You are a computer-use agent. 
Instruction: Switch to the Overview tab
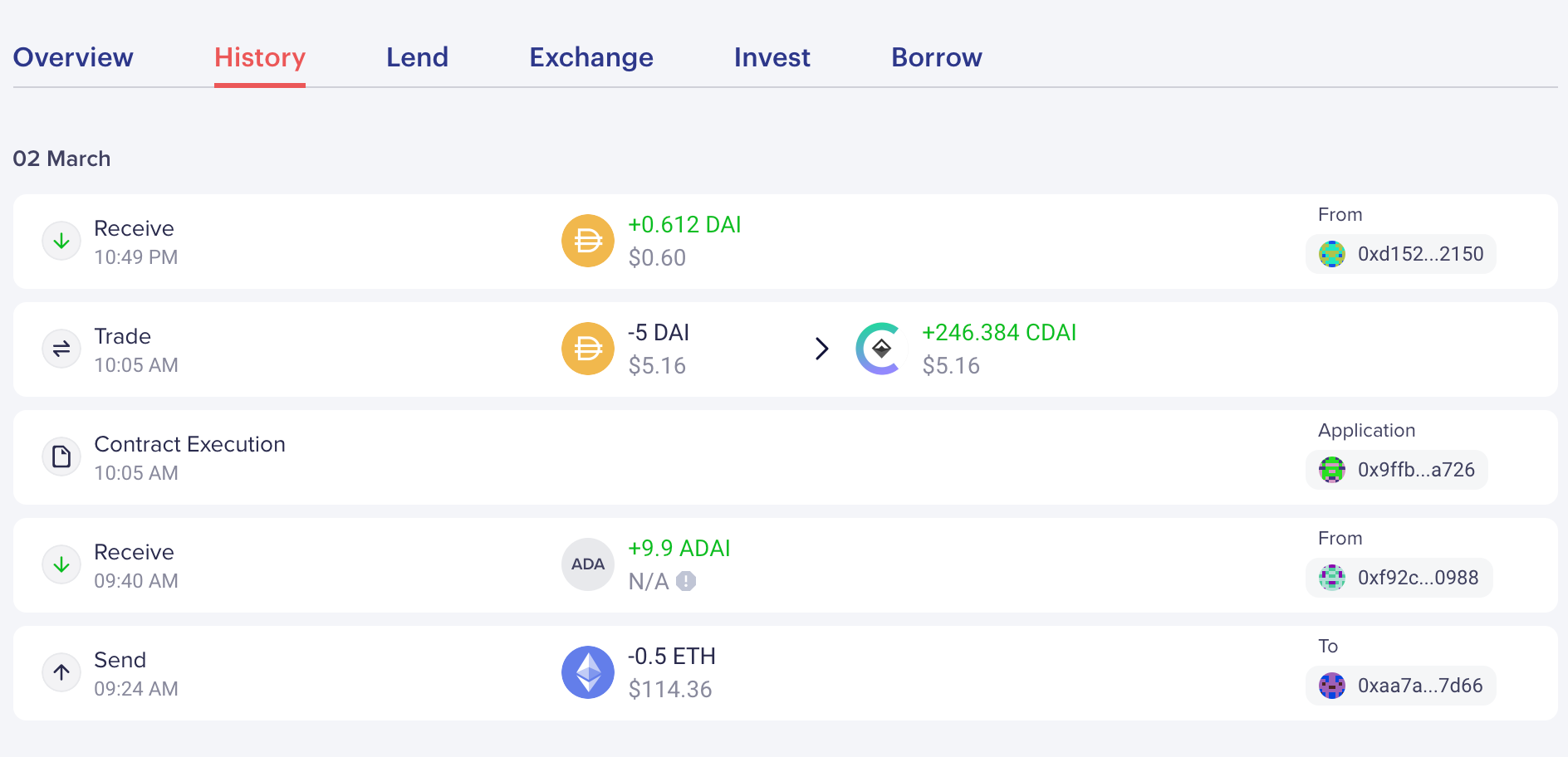[x=73, y=57]
